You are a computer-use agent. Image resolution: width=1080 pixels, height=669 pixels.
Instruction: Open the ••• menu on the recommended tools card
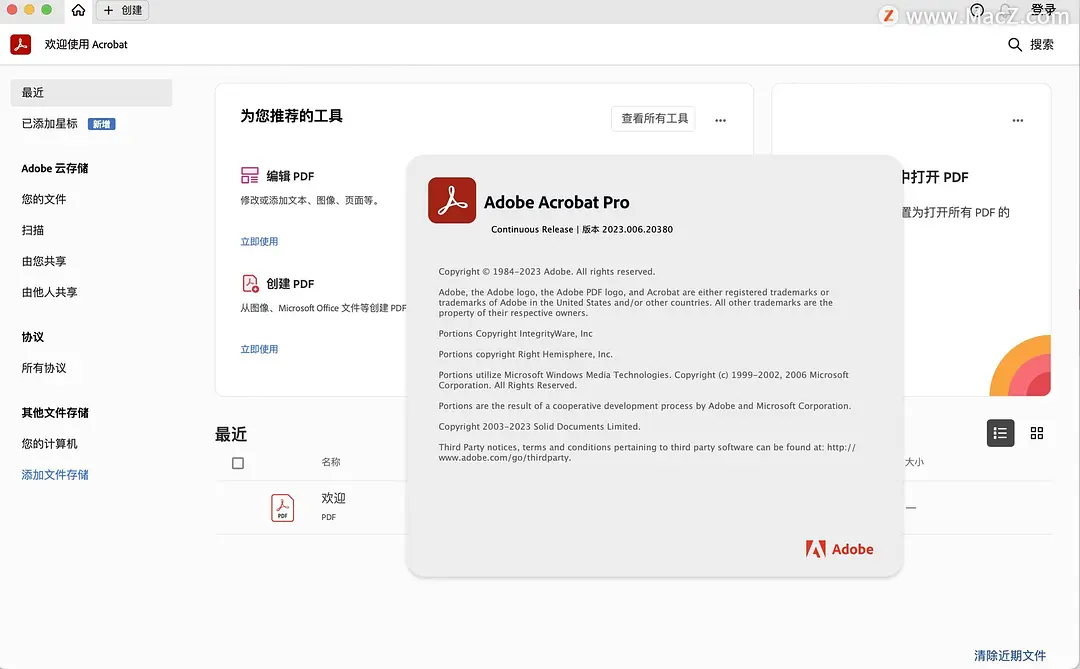[720, 119]
